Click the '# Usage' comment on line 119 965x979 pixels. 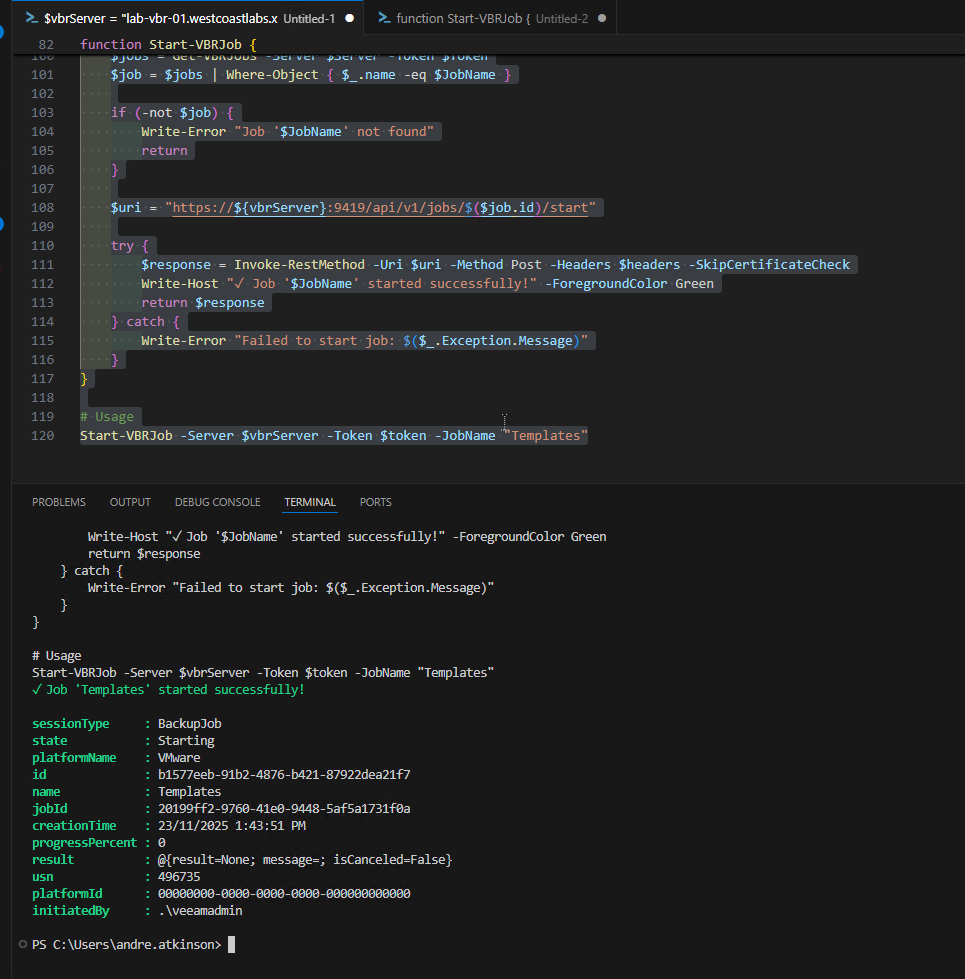(107, 417)
